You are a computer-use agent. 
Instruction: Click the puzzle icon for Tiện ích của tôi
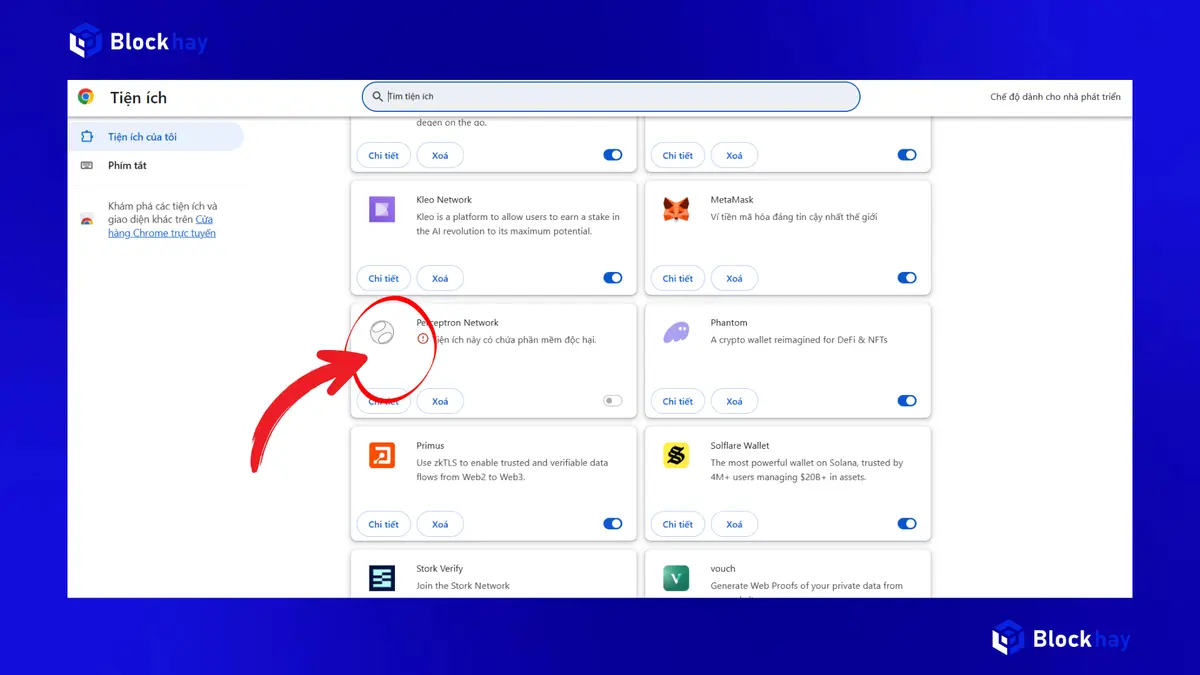(87, 137)
